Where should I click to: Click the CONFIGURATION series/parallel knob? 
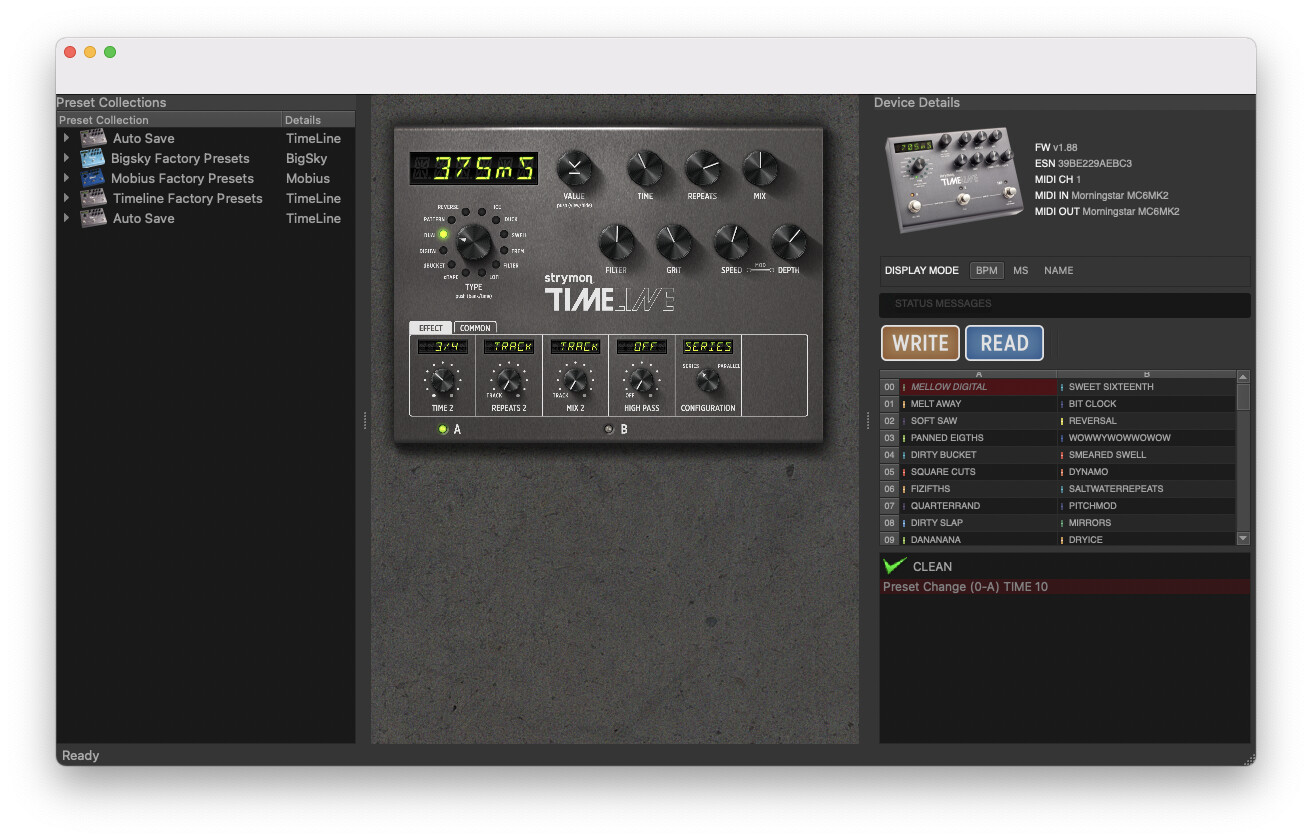[708, 380]
